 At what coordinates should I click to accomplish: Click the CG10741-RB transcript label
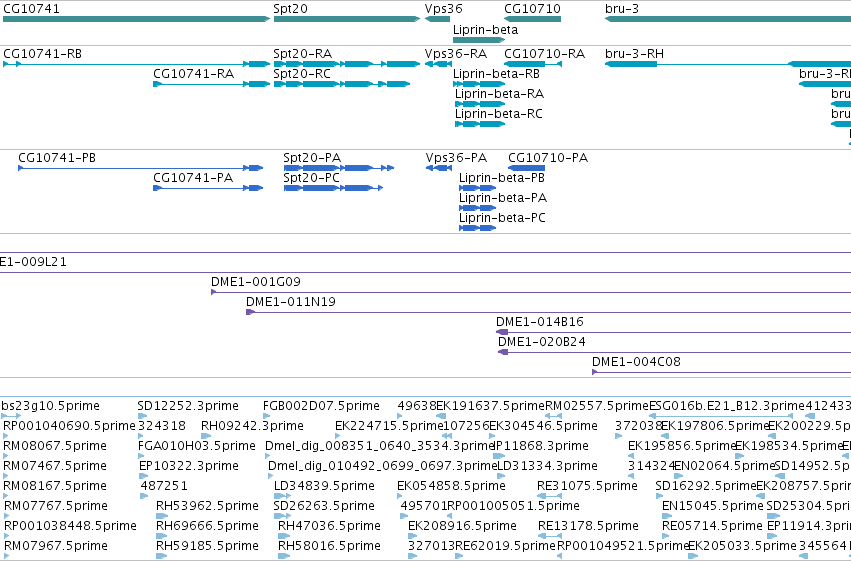coord(43,54)
